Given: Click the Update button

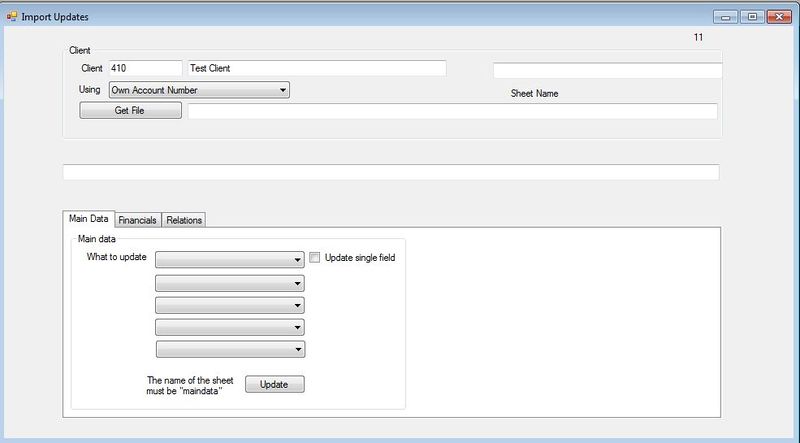Looking at the screenshot, I should coord(274,384).
